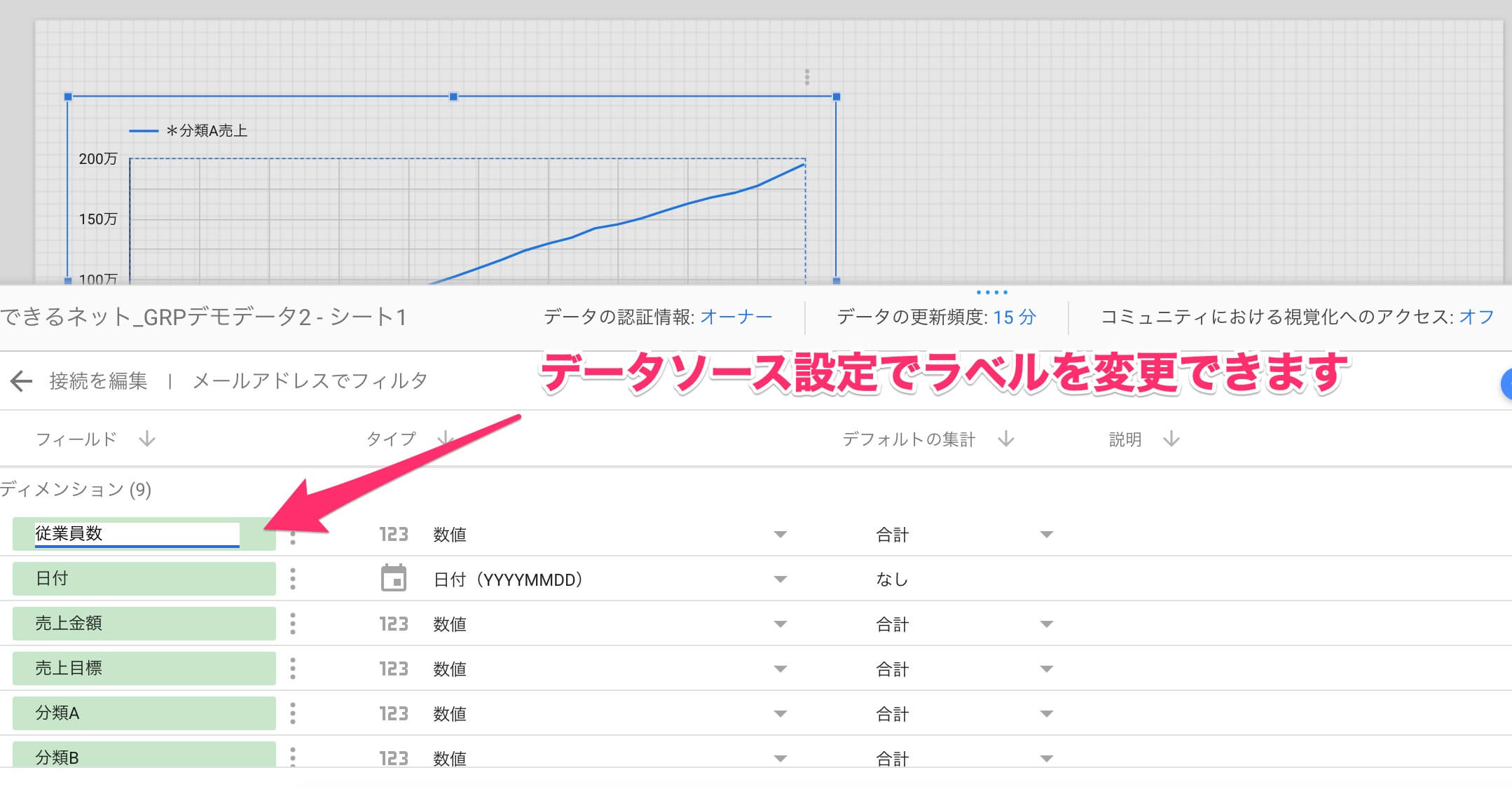The image size is (1512, 789).
Task: Click 接続を編集 link
Action: click(x=98, y=380)
